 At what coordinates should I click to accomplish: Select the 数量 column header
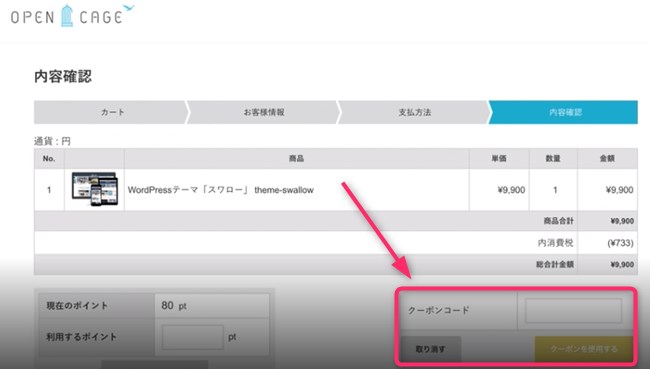click(x=553, y=158)
